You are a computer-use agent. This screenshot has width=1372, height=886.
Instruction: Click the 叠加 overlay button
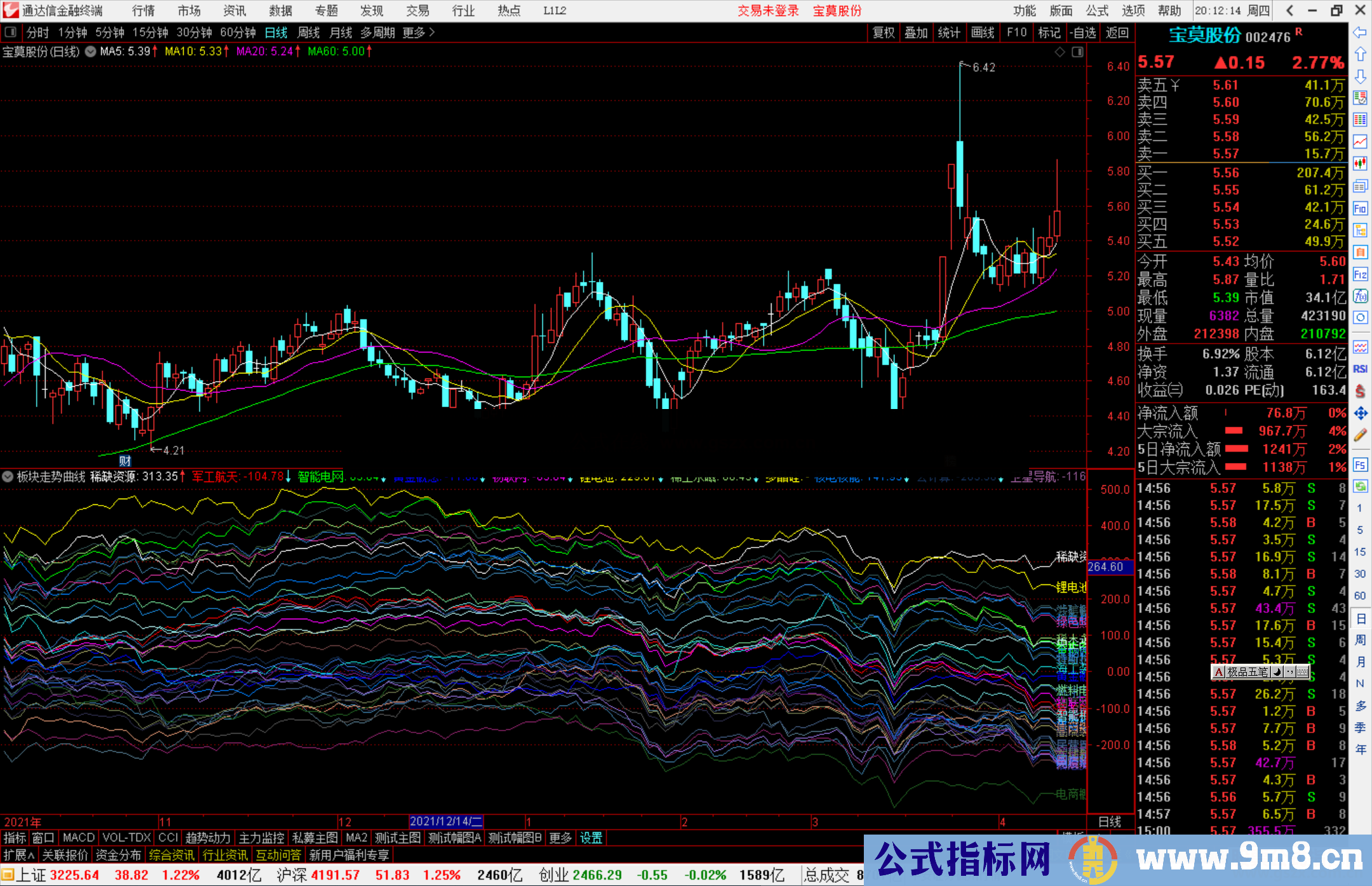click(x=917, y=32)
